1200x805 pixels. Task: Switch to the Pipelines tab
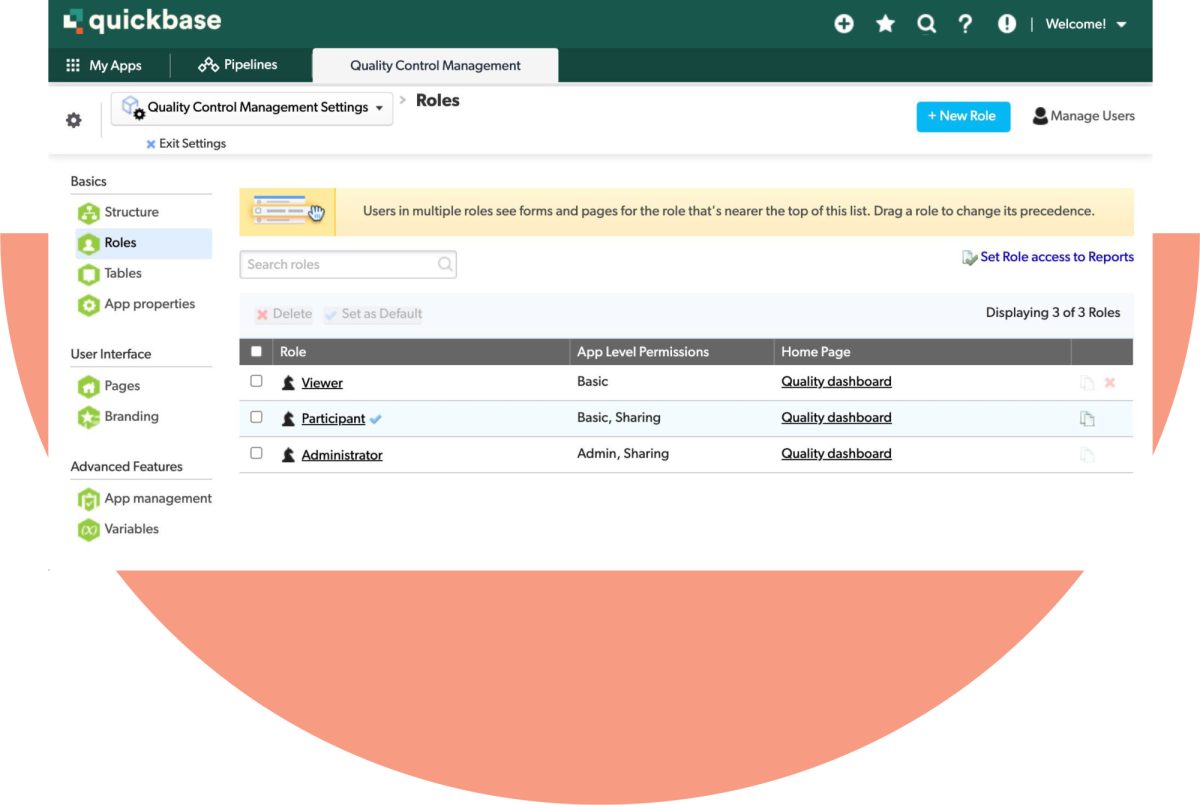coord(238,65)
